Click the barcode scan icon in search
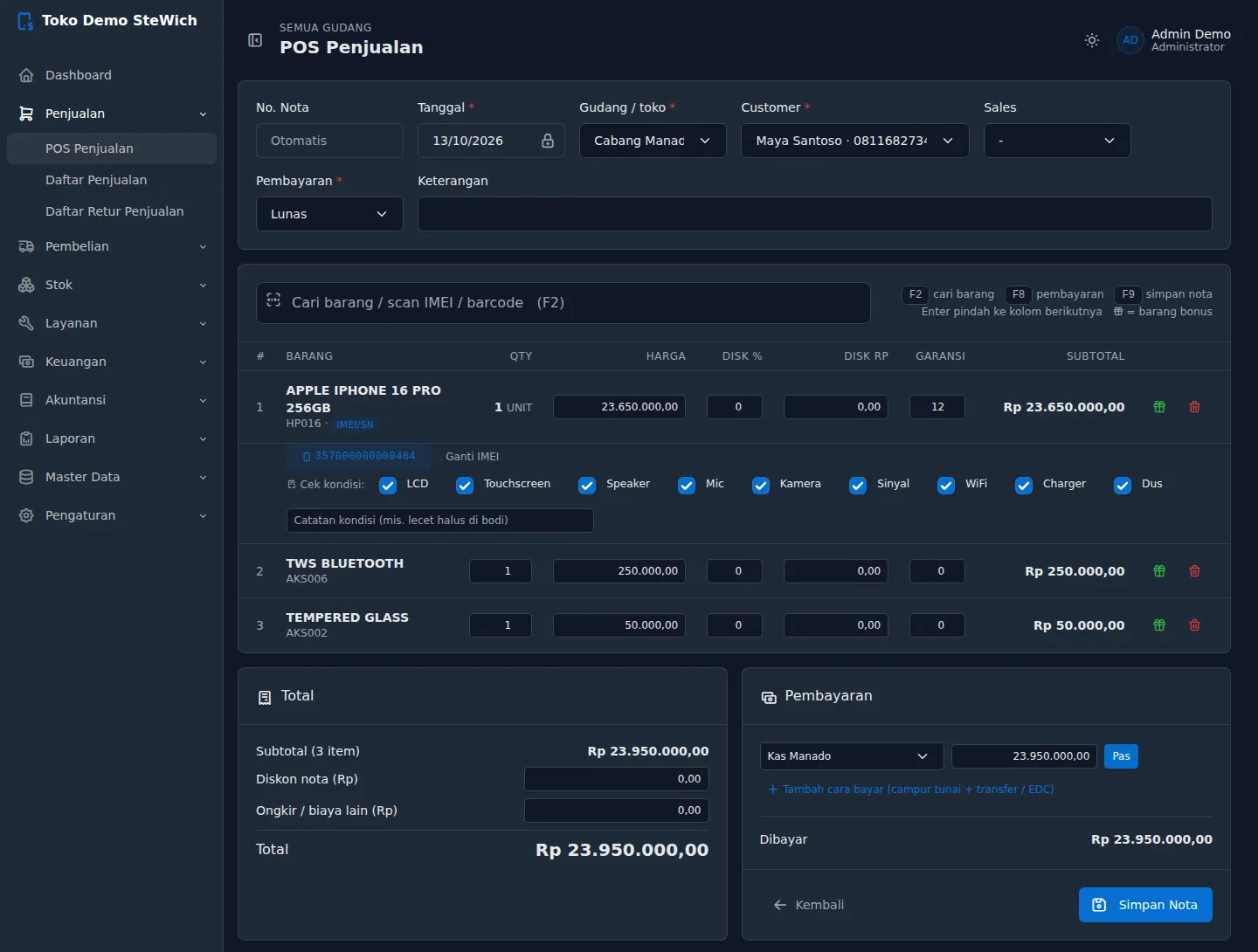 (x=273, y=300)
